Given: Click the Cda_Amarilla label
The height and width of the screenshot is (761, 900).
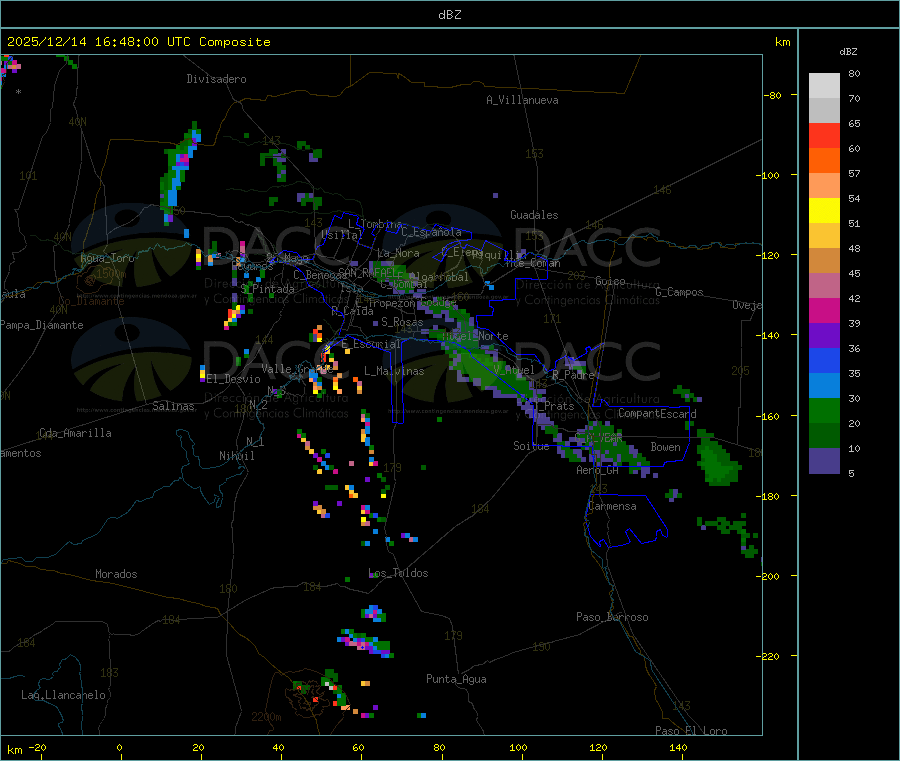Looking at the screenshot, I should (x=75, y=433).
